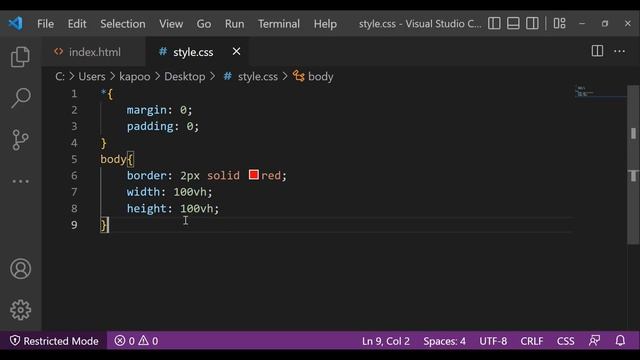Open the Help menu
The height and width of the screenshot is (360, 640).
(325, 24)
